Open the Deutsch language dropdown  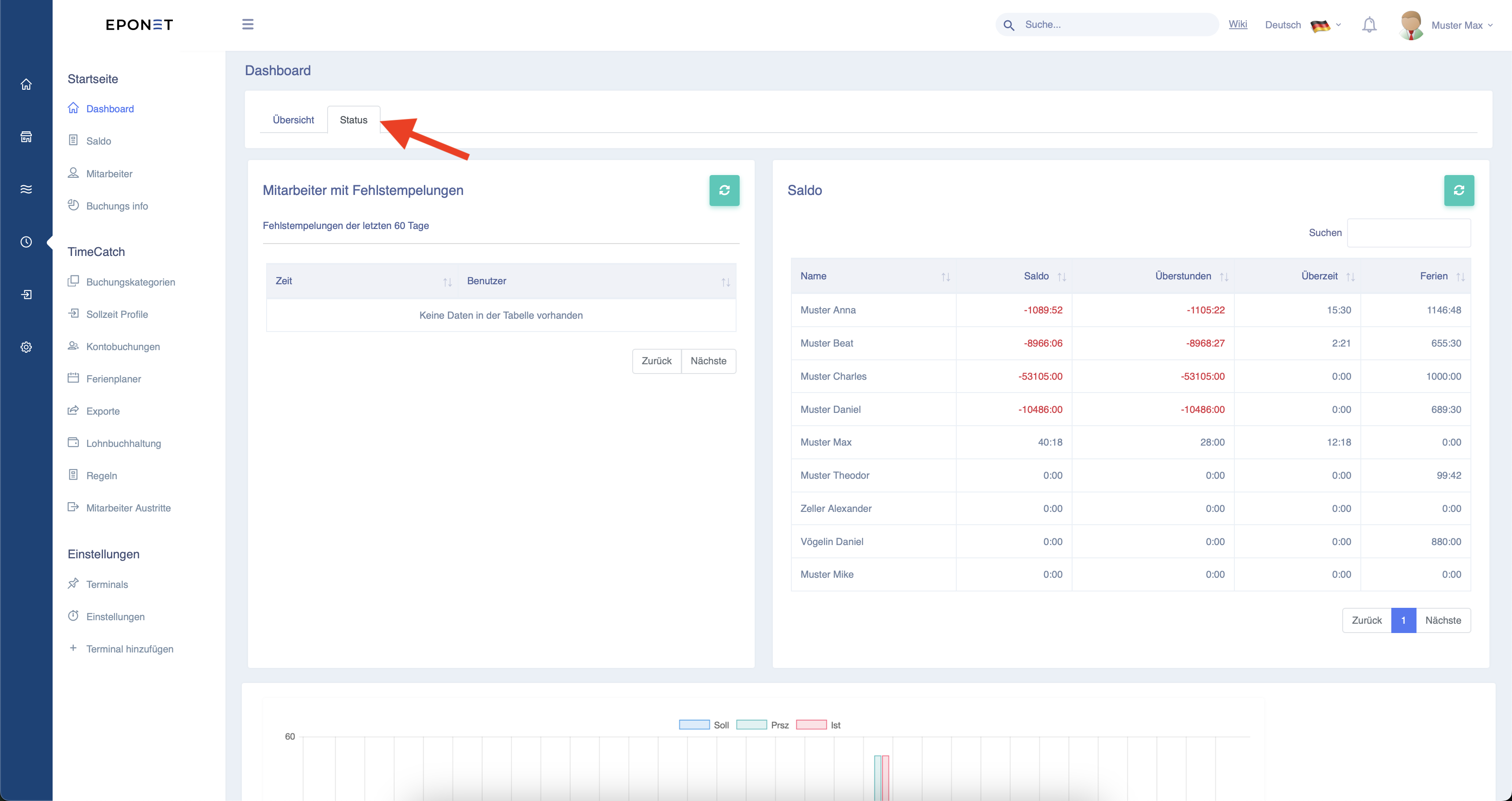click(1302, 25)
